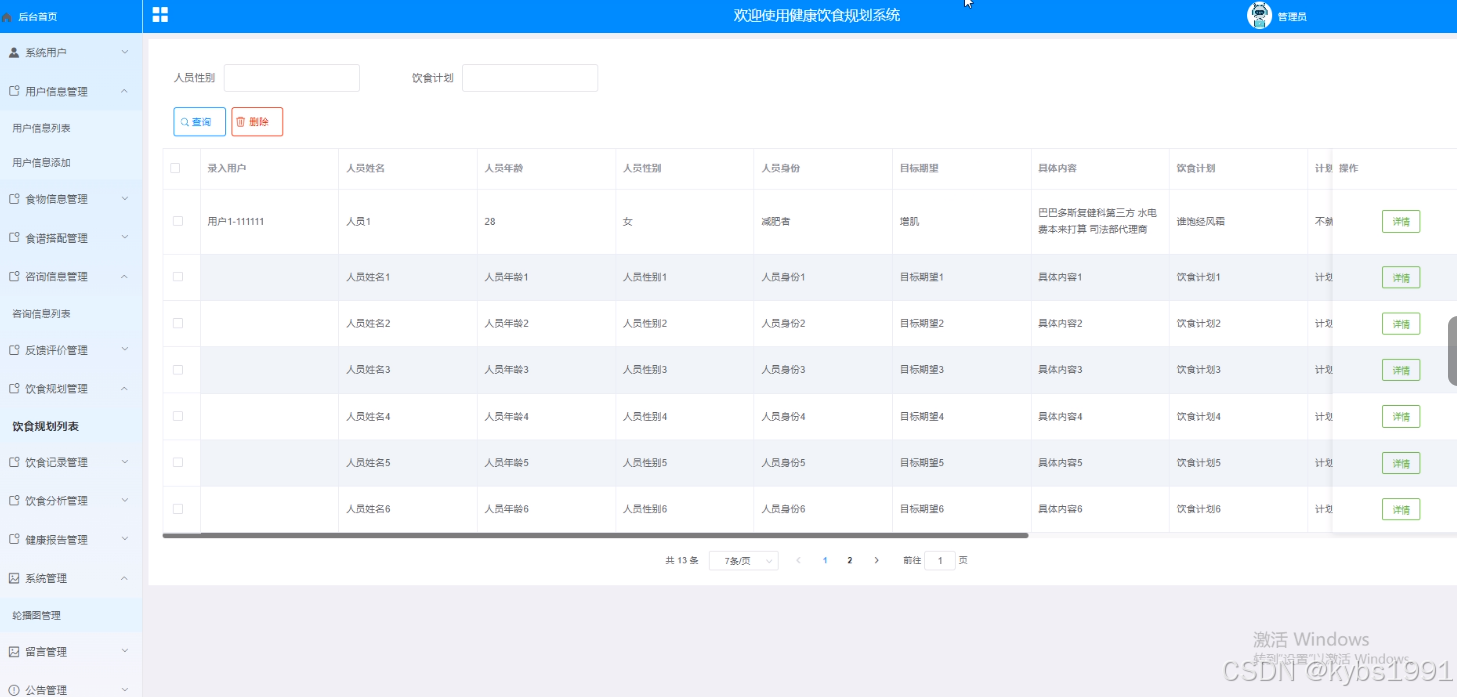Click the table's horizontal scrollbar

595,536
